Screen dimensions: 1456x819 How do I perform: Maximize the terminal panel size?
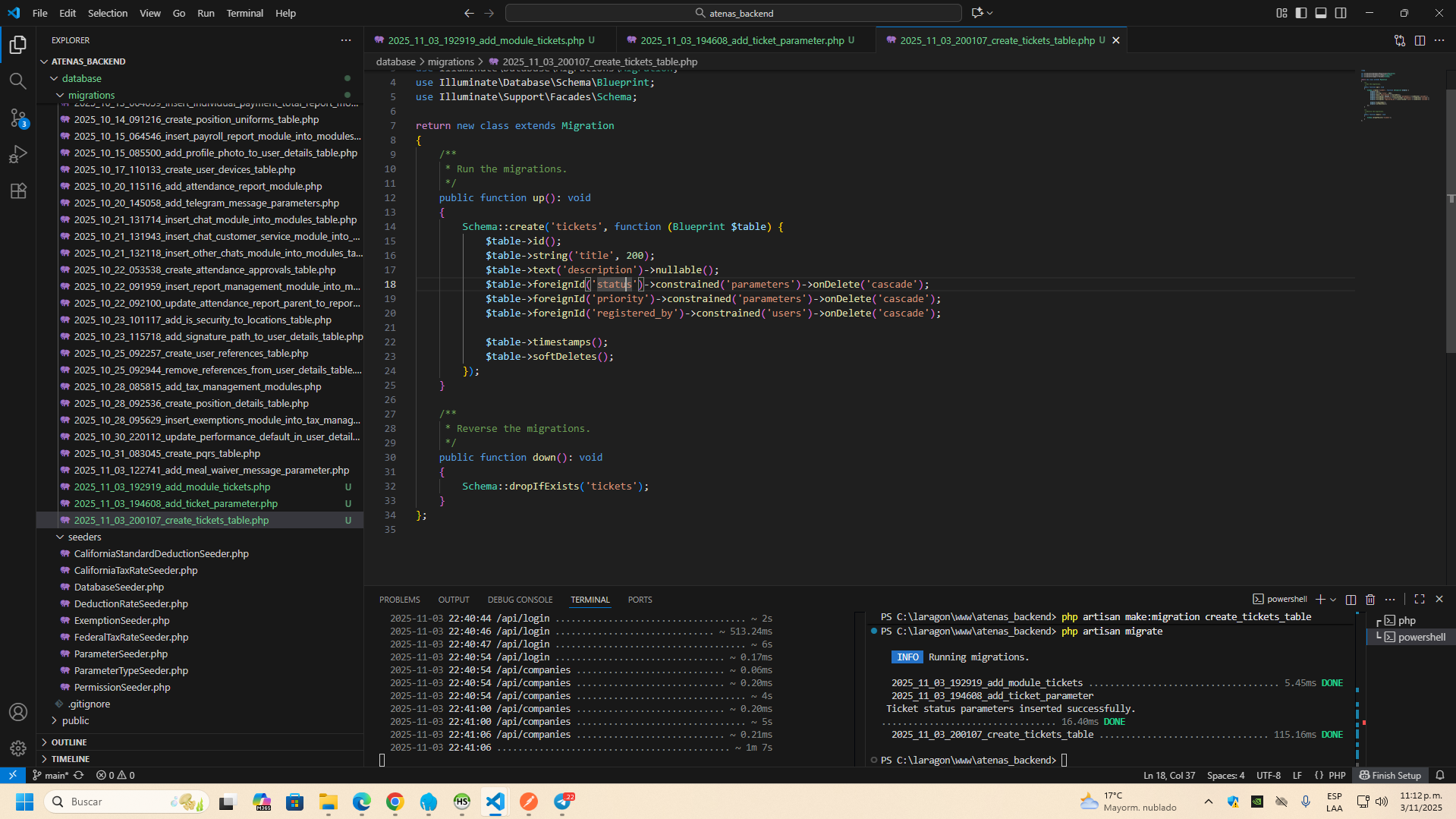point(1420,600)
